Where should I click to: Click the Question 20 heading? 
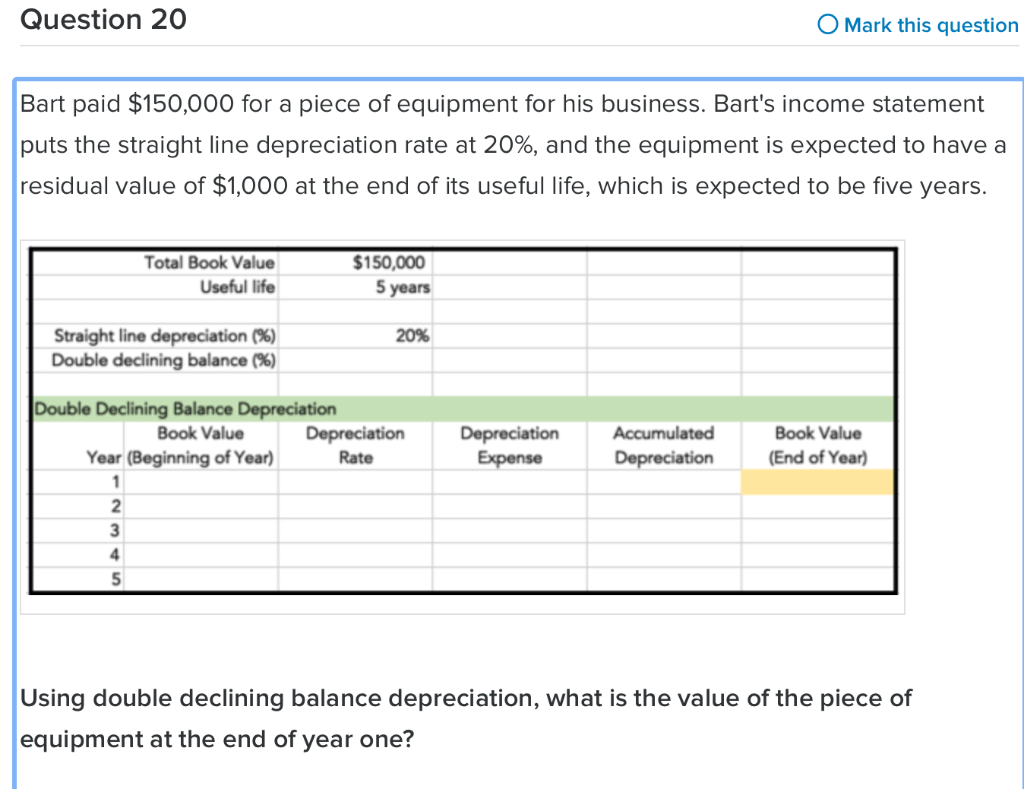point(102,19)
